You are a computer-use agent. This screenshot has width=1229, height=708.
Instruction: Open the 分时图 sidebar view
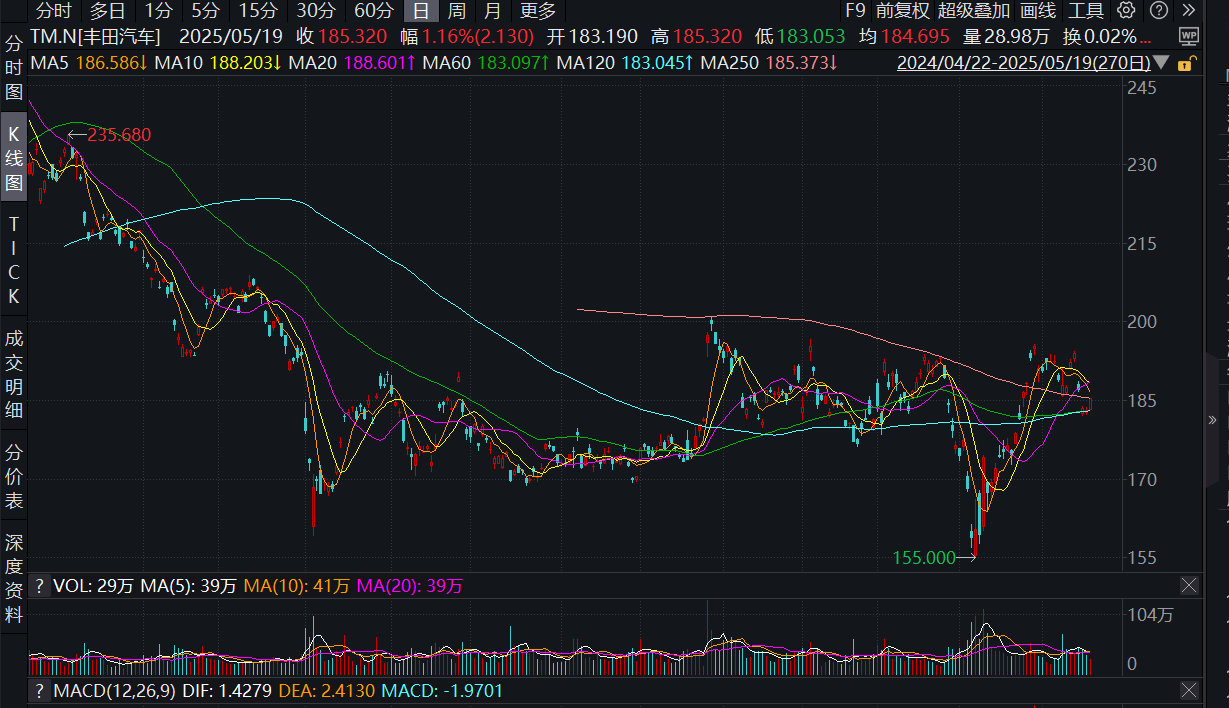pos(14,69)
